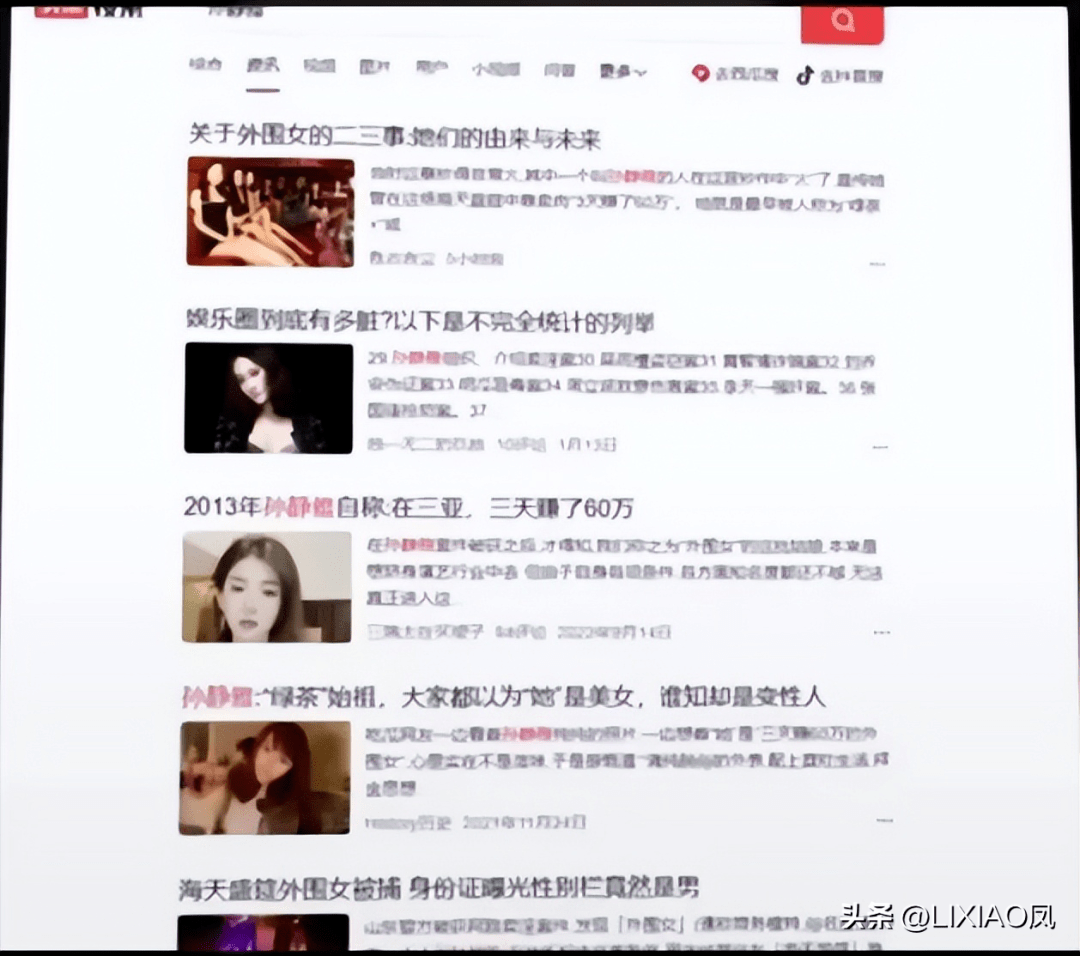Open more options for the 外围女的二三事 result
The image size is (1080, 956).
point(877,263)
